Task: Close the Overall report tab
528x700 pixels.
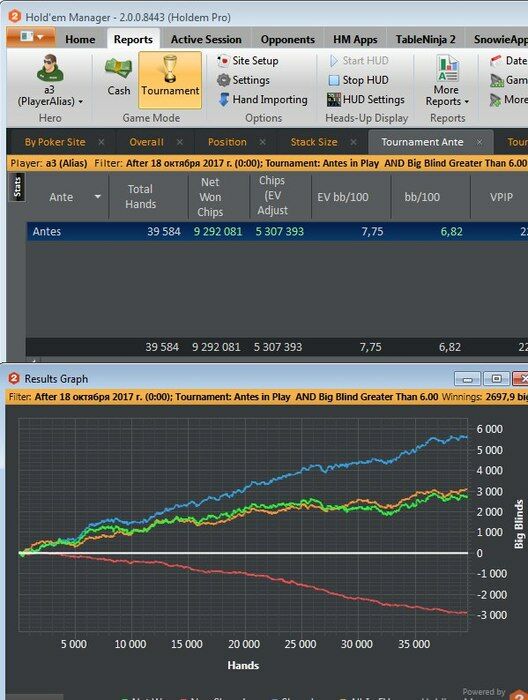Action: tap(180, 142)
